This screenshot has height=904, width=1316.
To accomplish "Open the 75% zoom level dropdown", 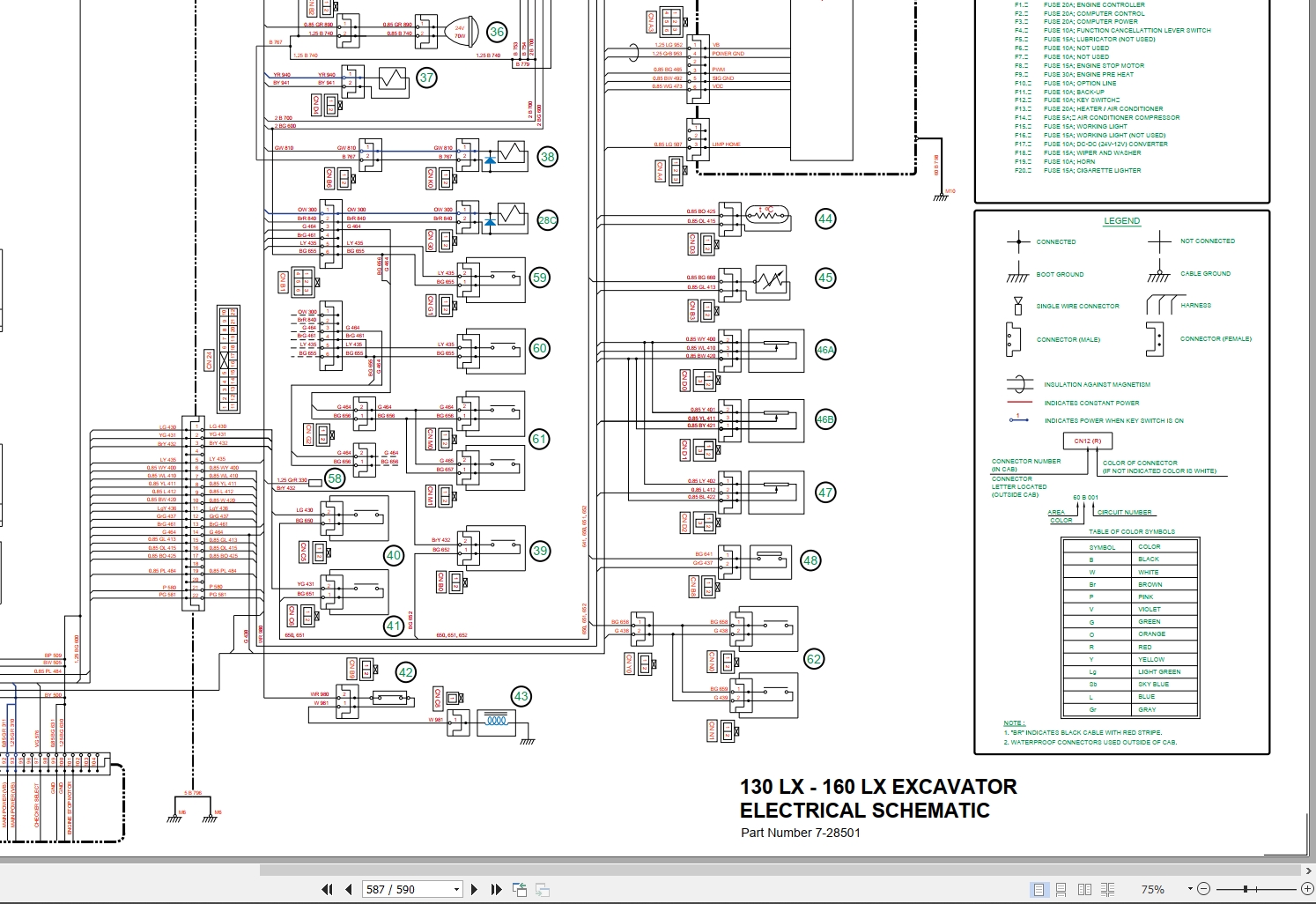I will pyautogui.click(x=1189, y=888).
